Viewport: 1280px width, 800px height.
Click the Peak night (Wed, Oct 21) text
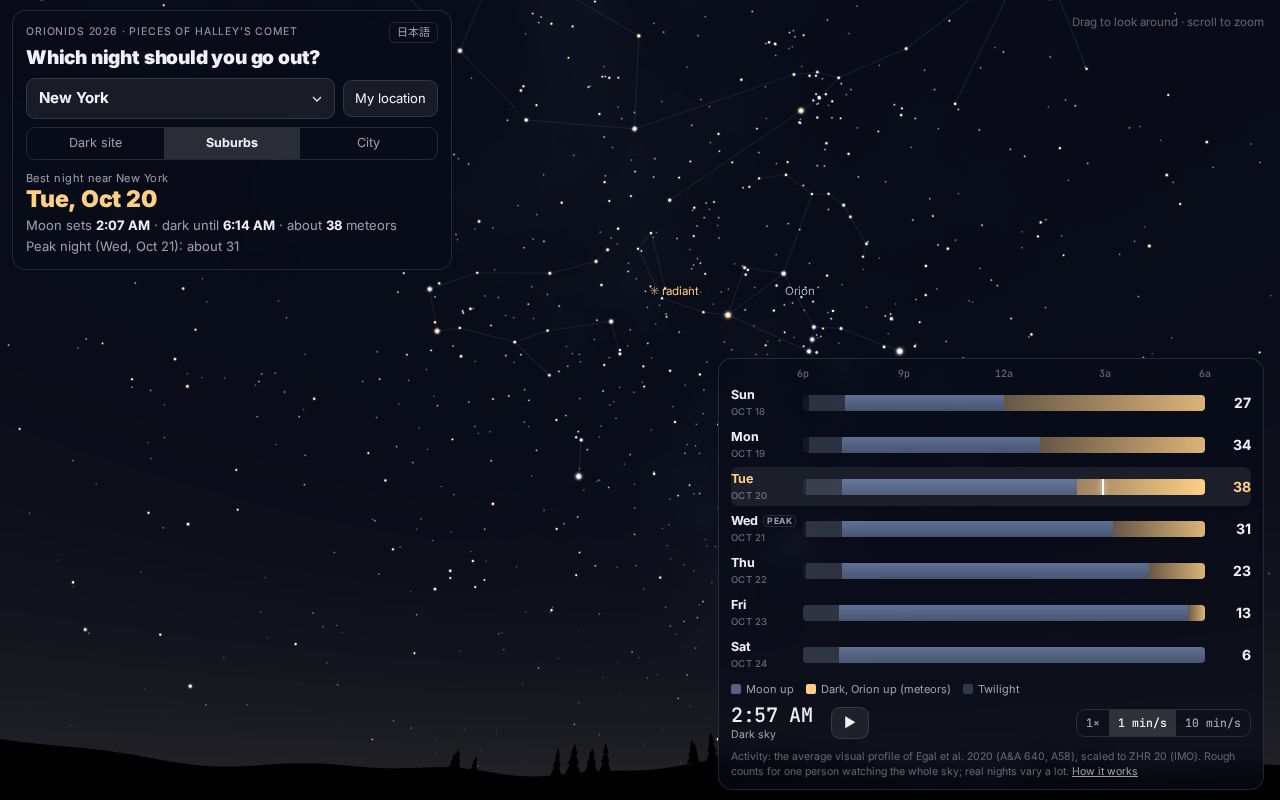[133, 246]
